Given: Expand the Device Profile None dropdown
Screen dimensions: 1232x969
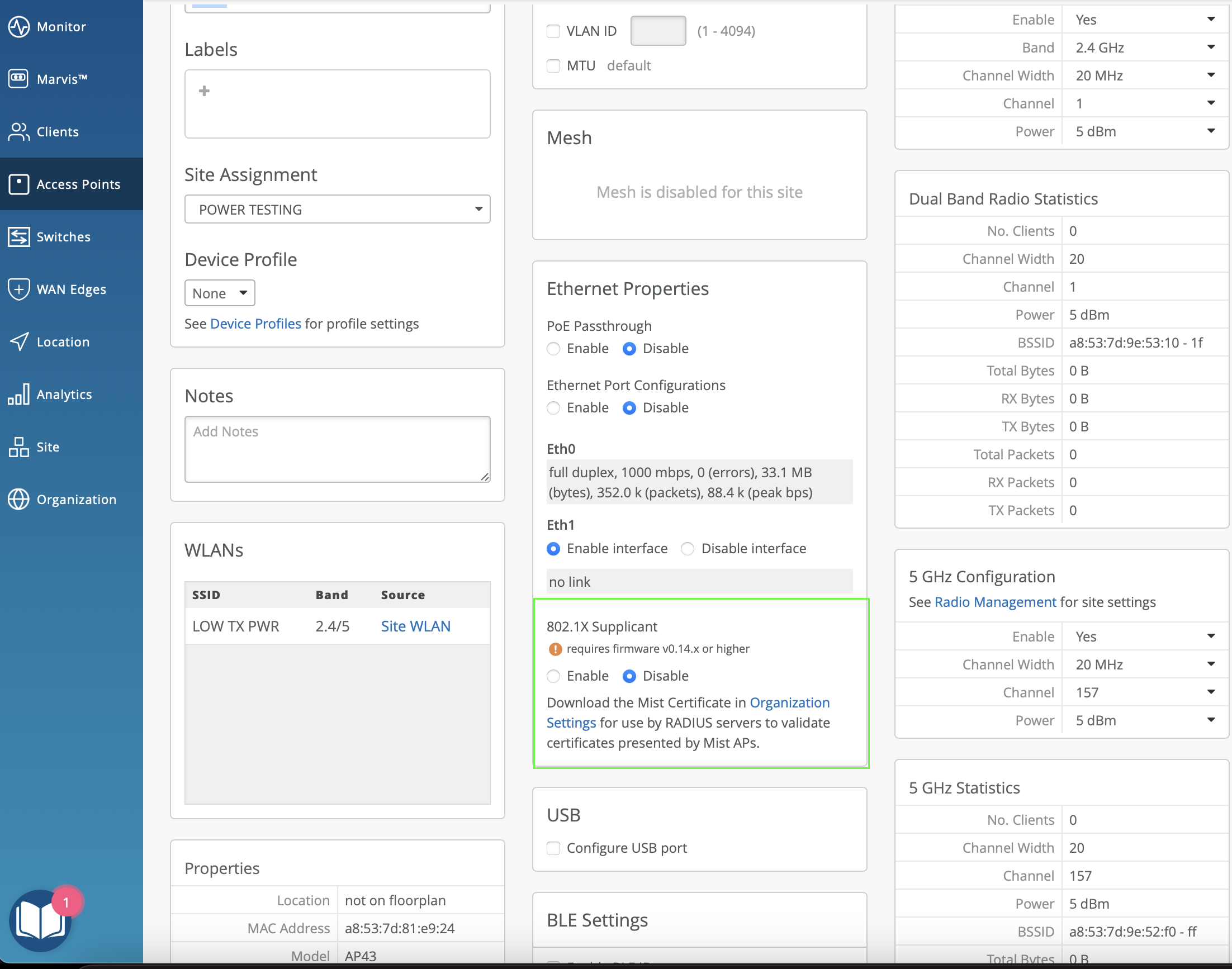Looking at the screenshot, I should point(220,293).
